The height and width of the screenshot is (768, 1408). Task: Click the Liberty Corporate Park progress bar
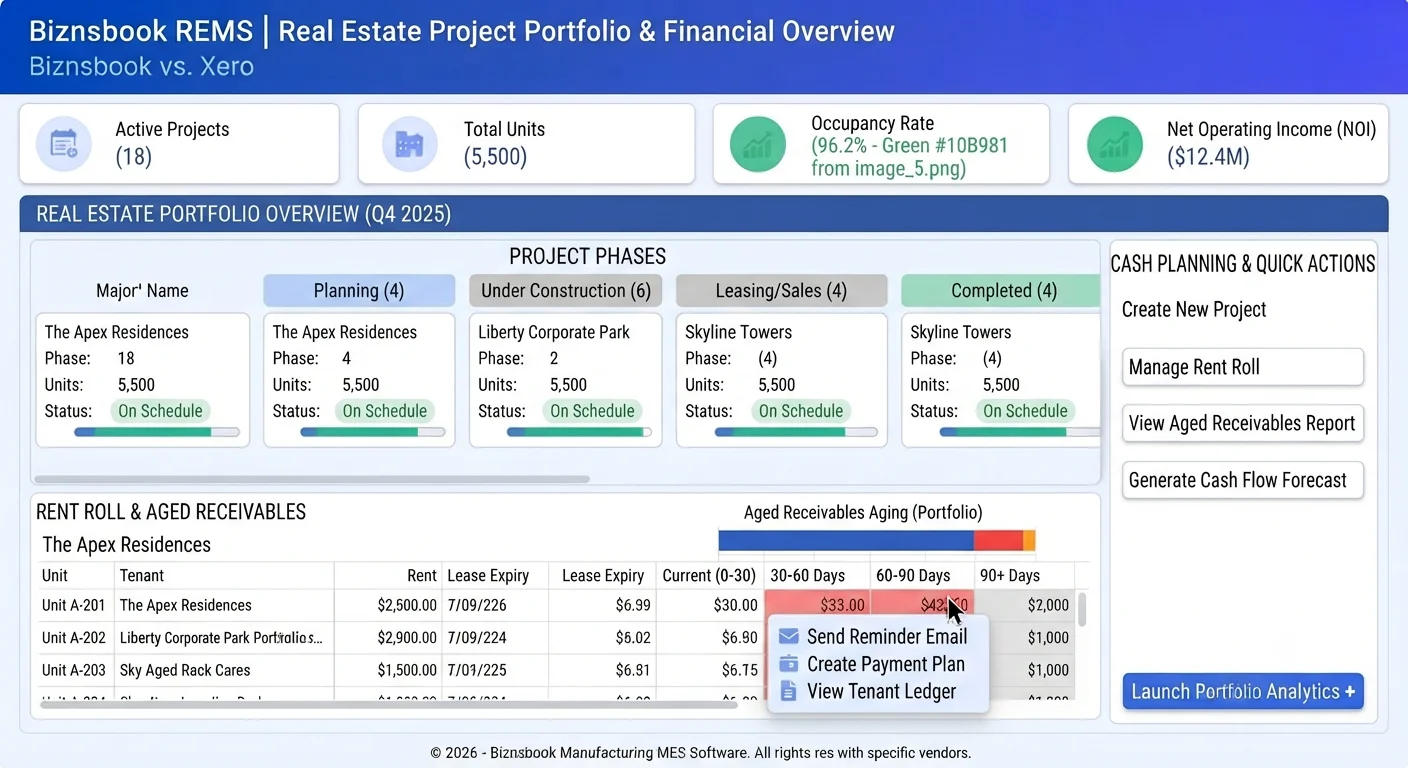[579, 433]
